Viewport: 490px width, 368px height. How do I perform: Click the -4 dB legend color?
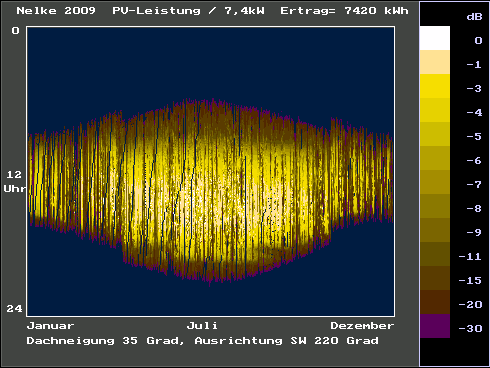435,110
